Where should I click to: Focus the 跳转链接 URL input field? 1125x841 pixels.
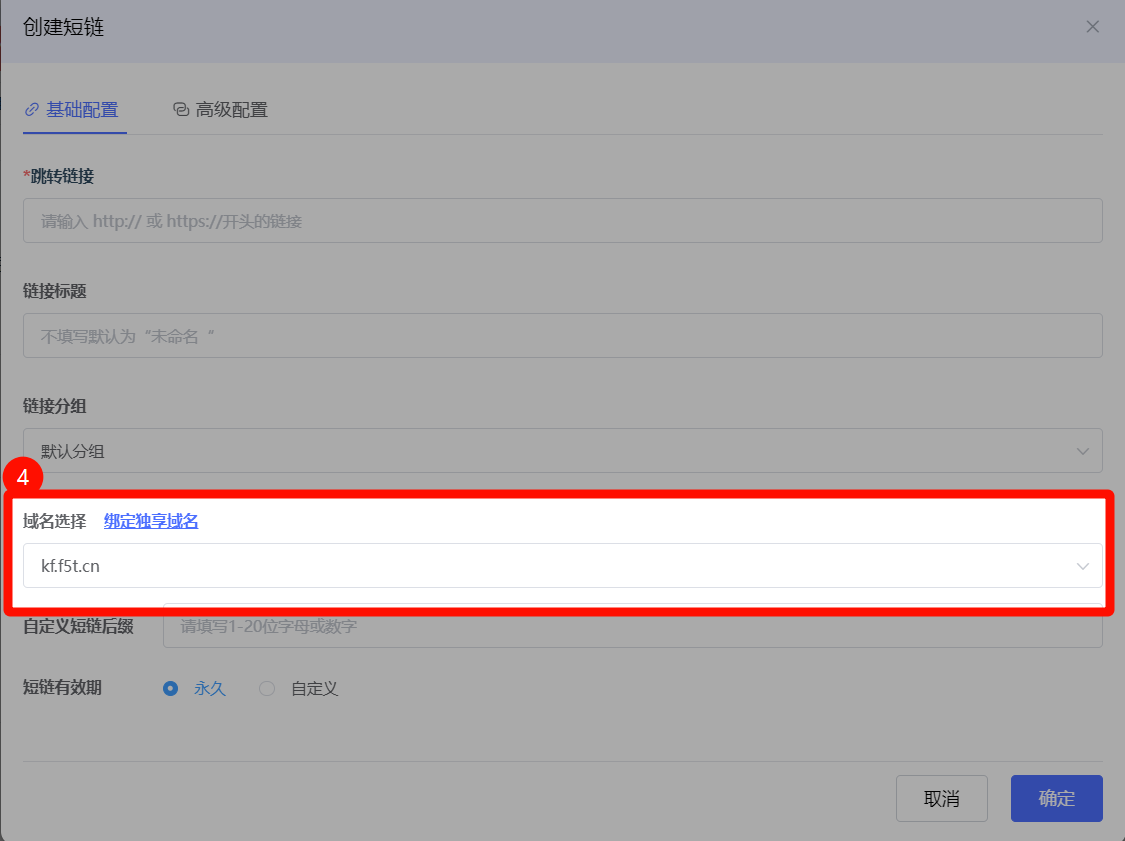(562, 221)
